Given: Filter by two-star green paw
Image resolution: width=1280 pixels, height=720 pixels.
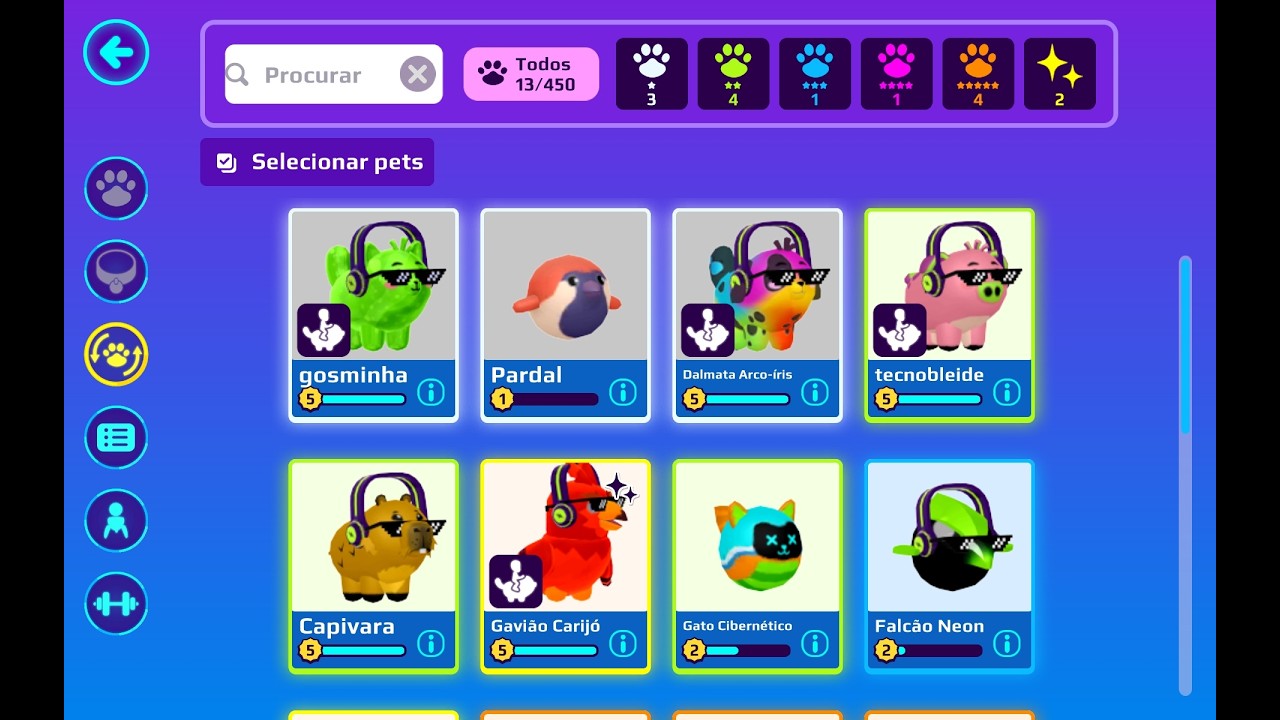Looking at the screenshot, I should [733, 74].
